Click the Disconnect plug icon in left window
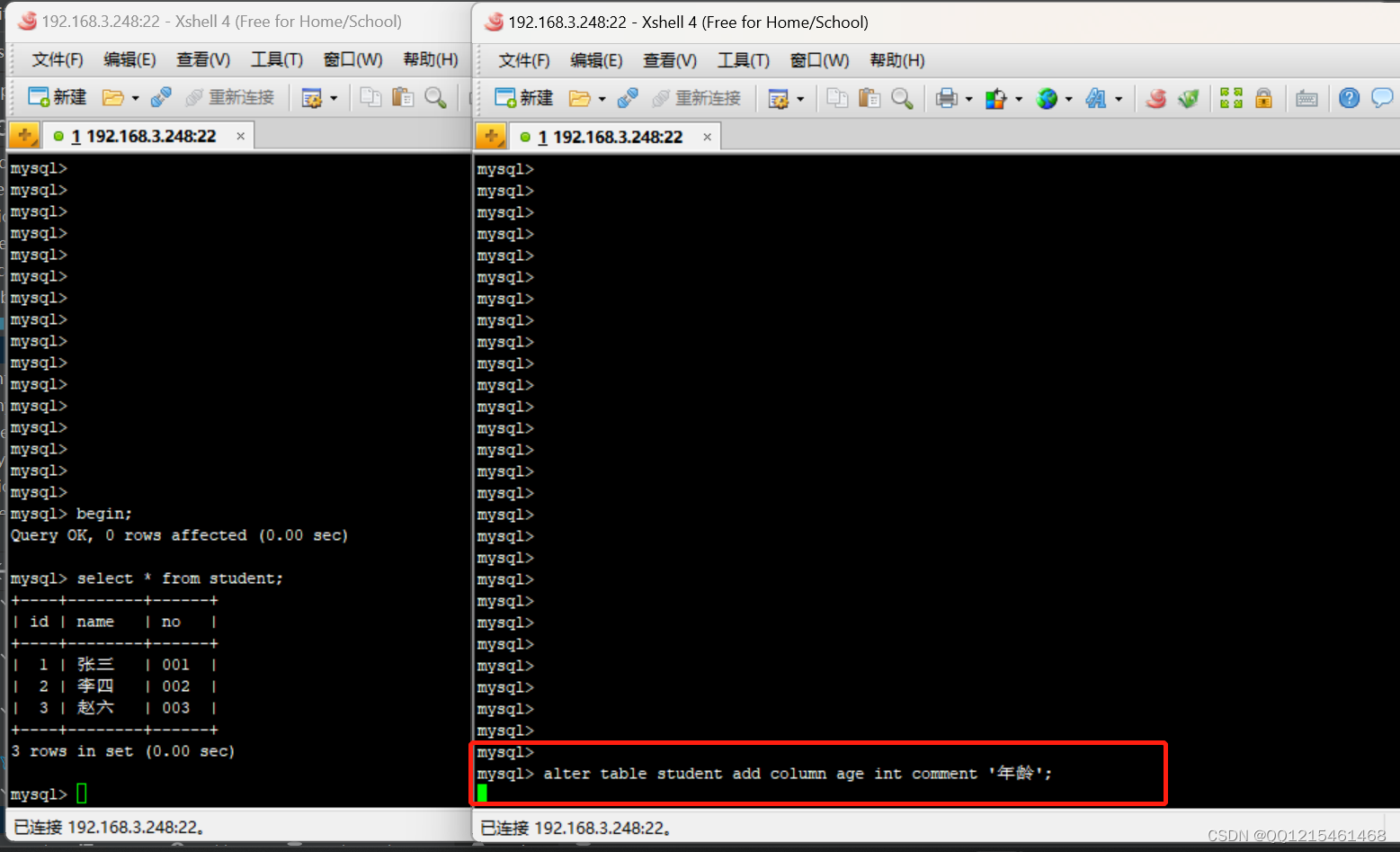Screen dimensions: 1400x852 pos(161,97)
